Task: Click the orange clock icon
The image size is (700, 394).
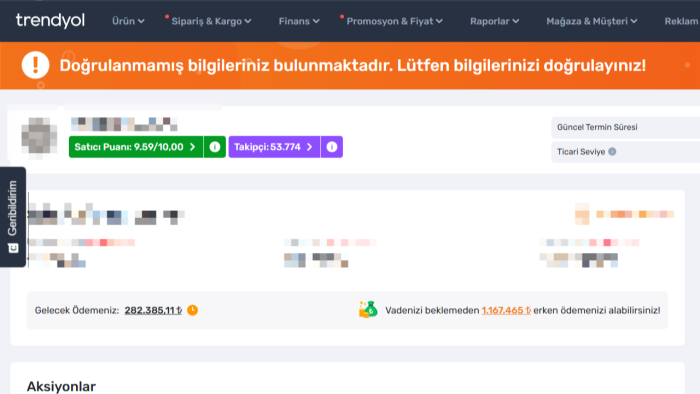Action: point(192,310)
